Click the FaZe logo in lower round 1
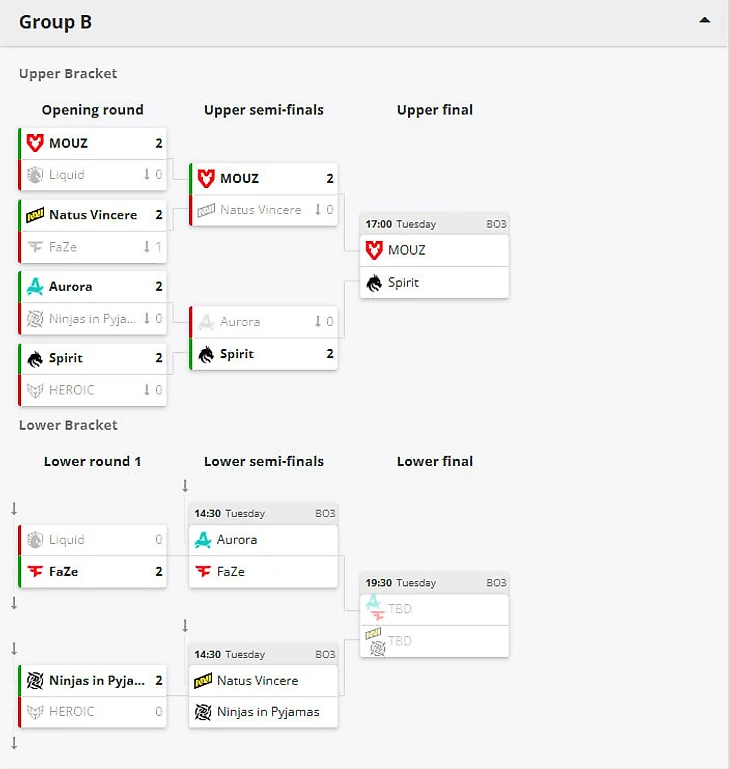The height and width of the screenshot is (769, 730). click(35, 572)
